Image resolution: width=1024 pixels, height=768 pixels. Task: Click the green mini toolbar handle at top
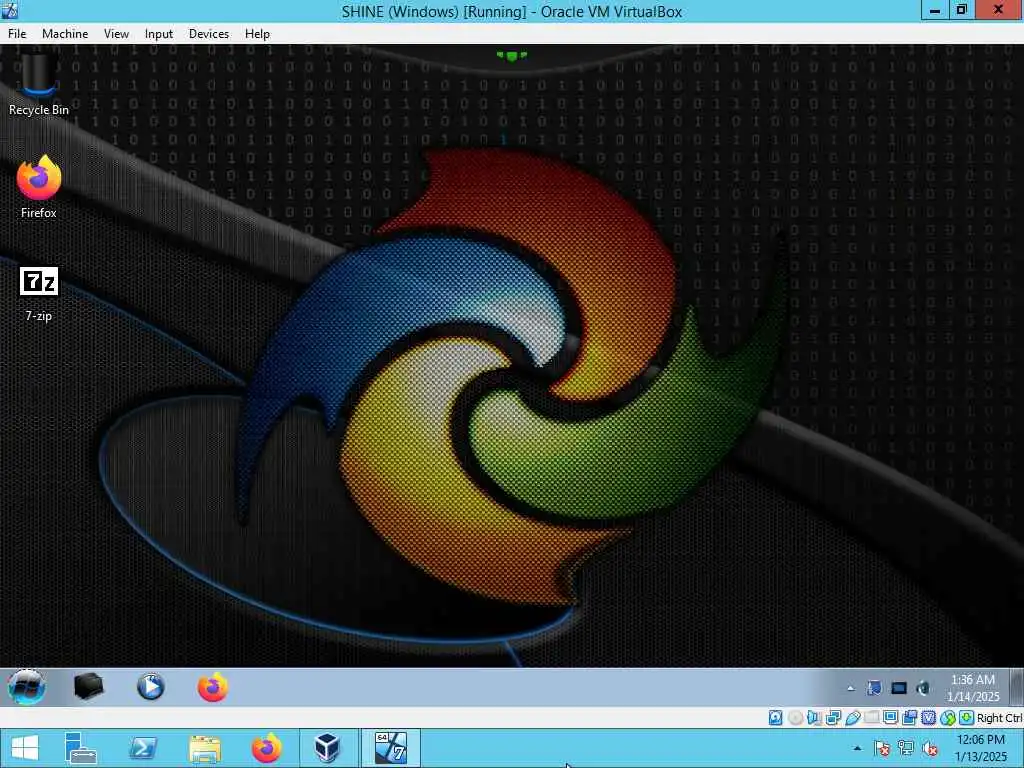512,56
